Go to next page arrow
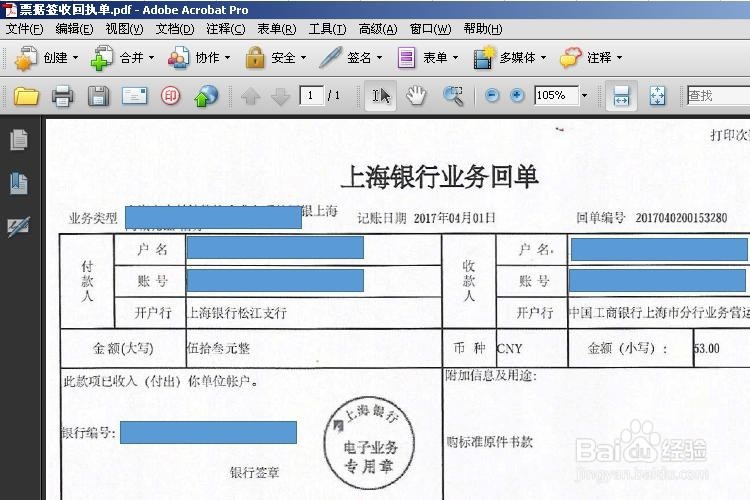 280,97
